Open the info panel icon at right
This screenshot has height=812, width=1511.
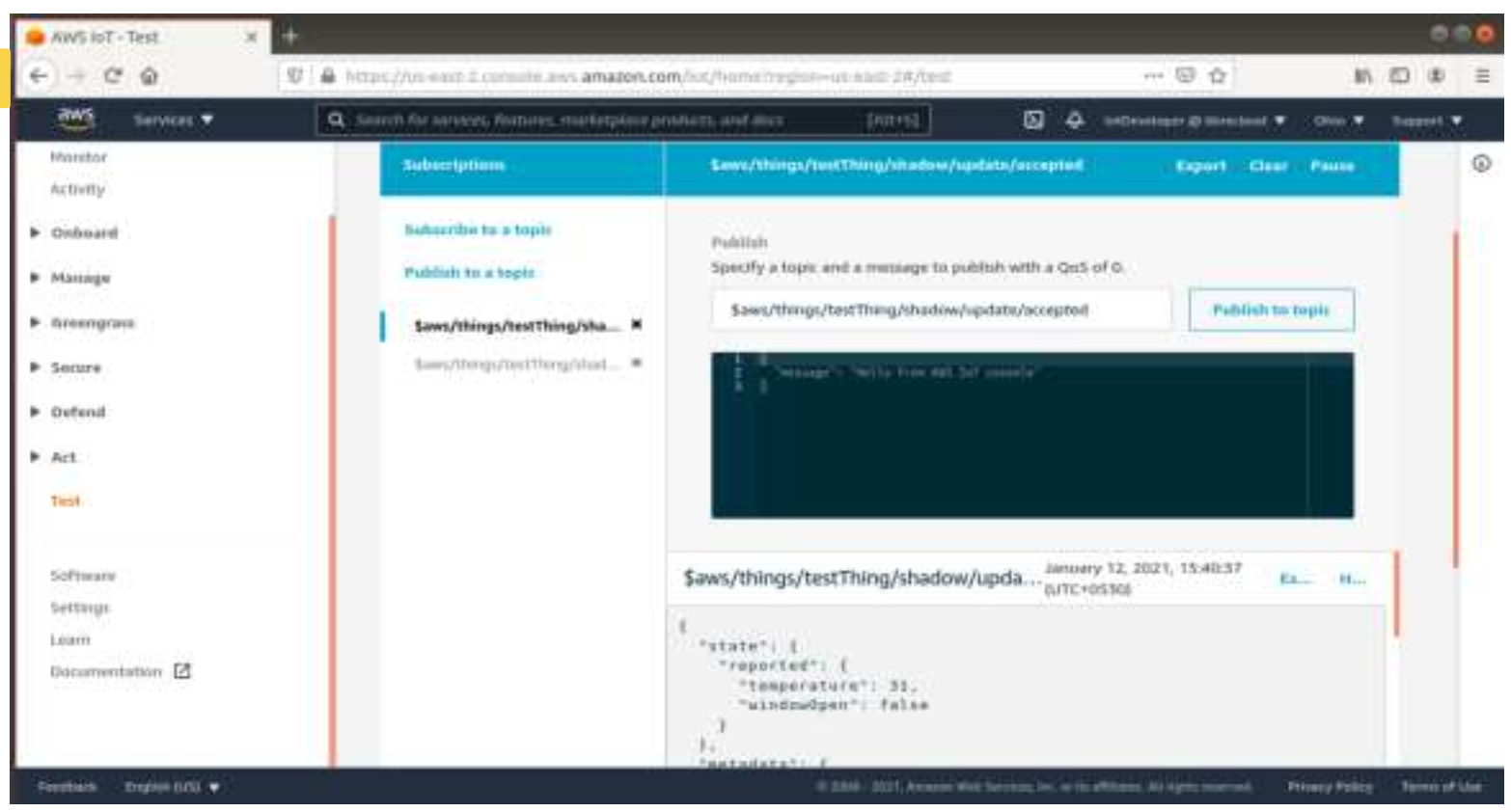(x=1481, y=164)
